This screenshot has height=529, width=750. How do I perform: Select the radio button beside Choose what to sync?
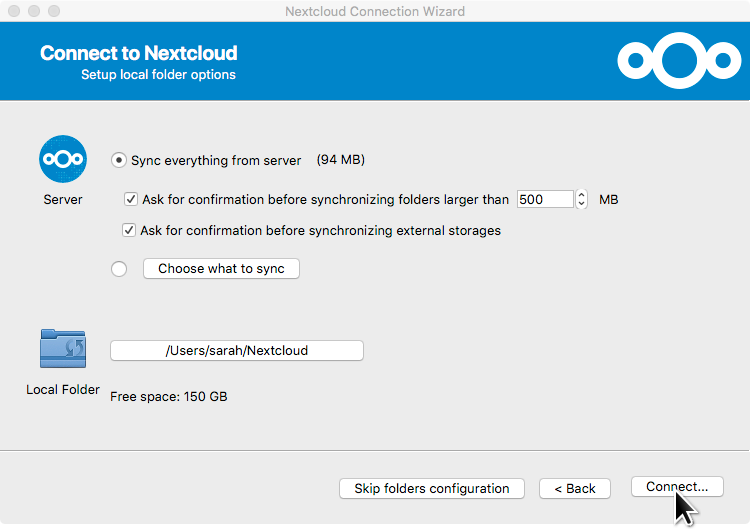120,269
